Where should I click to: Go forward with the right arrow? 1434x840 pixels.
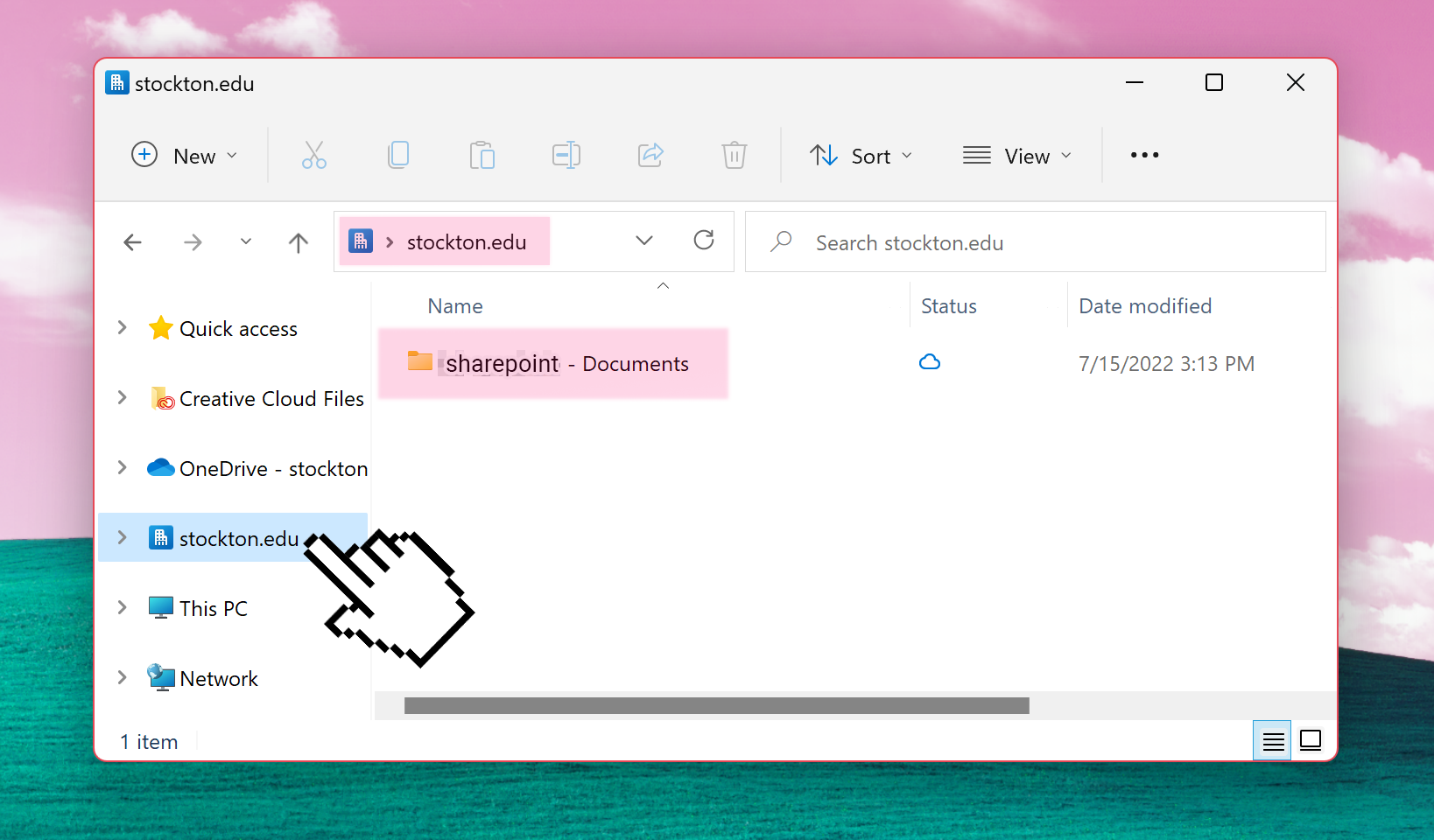[x=193, y=242]
